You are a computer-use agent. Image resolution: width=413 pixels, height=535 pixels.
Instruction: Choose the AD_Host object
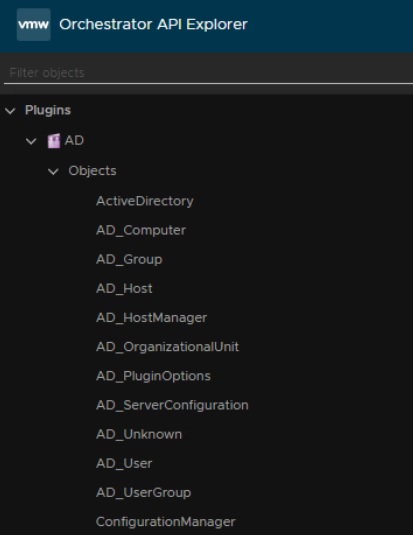pos(124,288)
